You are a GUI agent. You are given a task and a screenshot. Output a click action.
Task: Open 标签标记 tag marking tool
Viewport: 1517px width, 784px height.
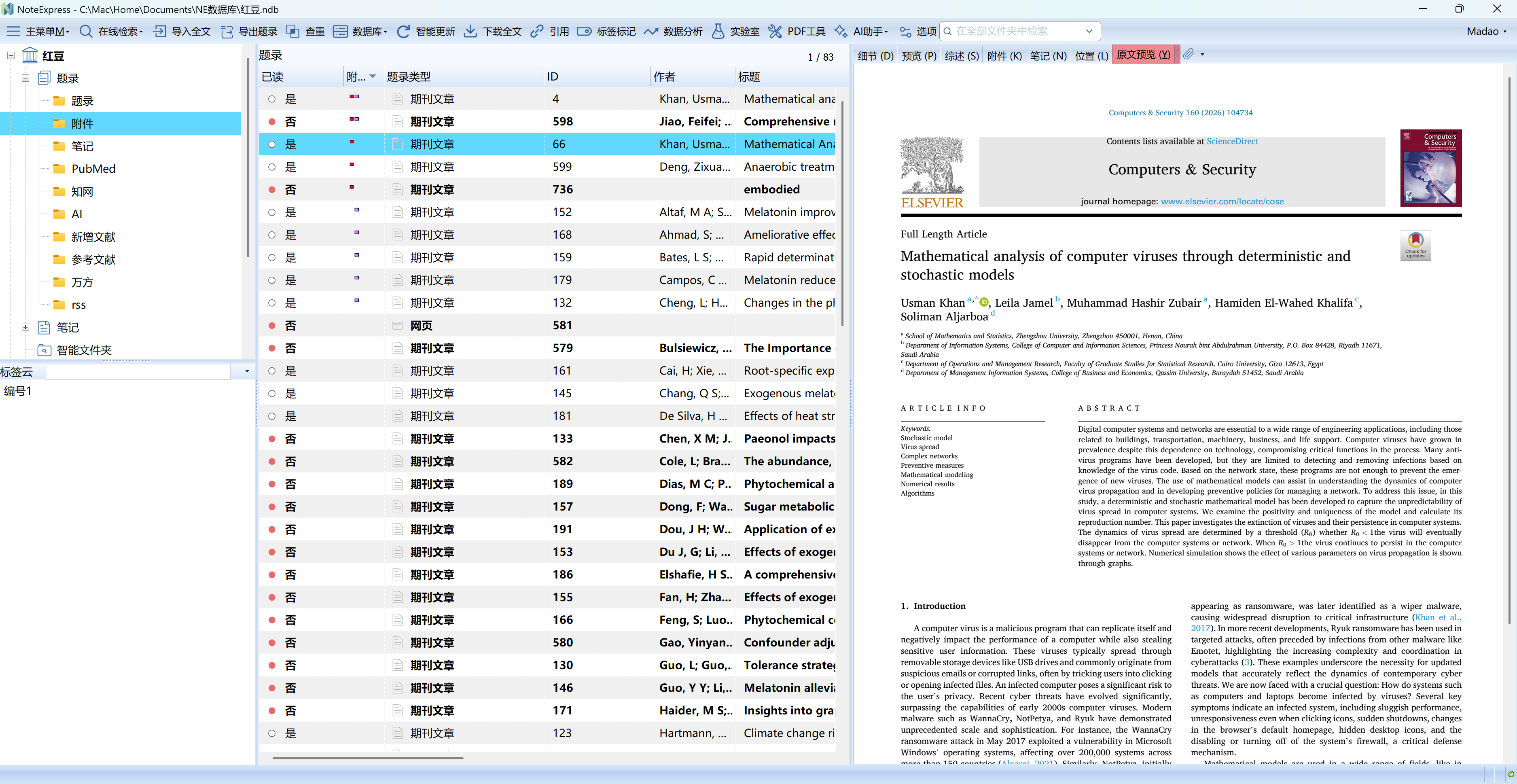606,31
